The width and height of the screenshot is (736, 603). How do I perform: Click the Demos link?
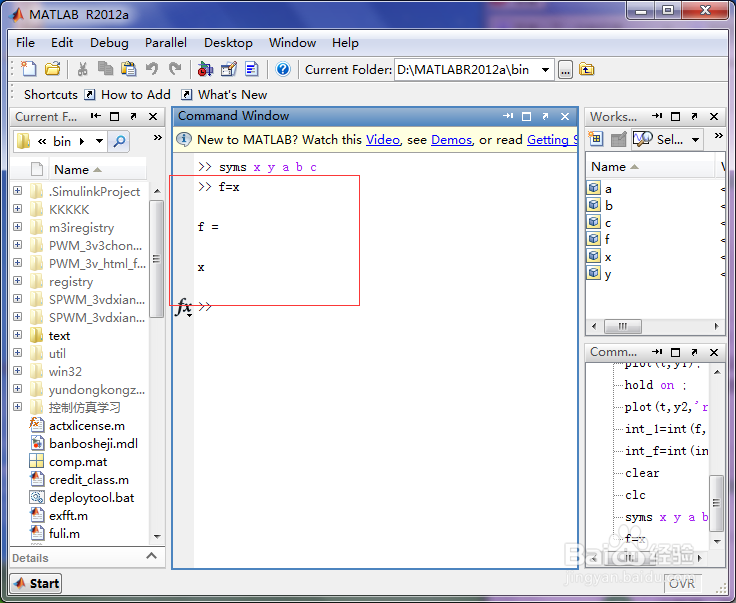click(x=451, y=140)
